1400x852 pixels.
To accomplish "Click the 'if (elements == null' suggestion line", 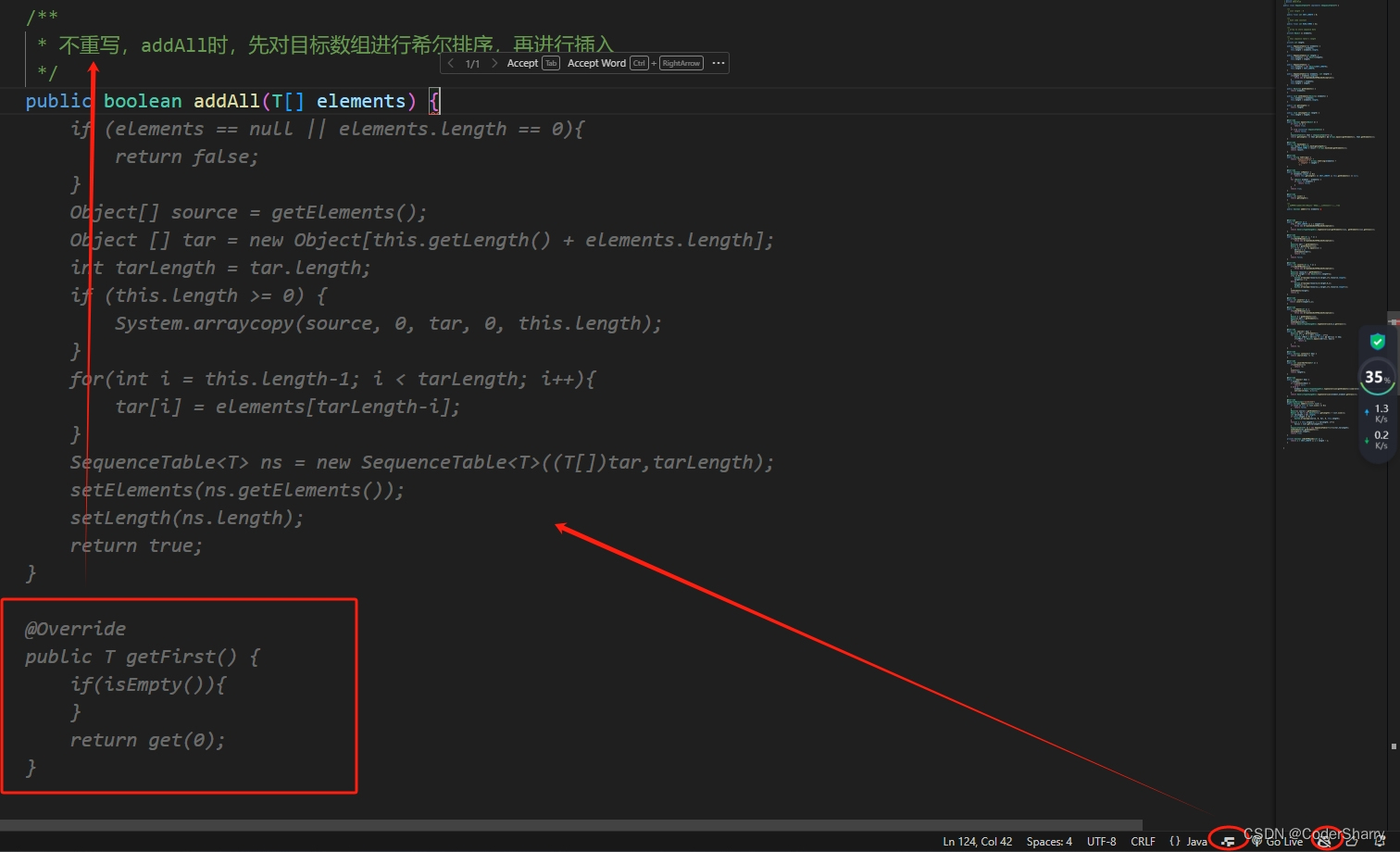I will (x=327, y=129).
